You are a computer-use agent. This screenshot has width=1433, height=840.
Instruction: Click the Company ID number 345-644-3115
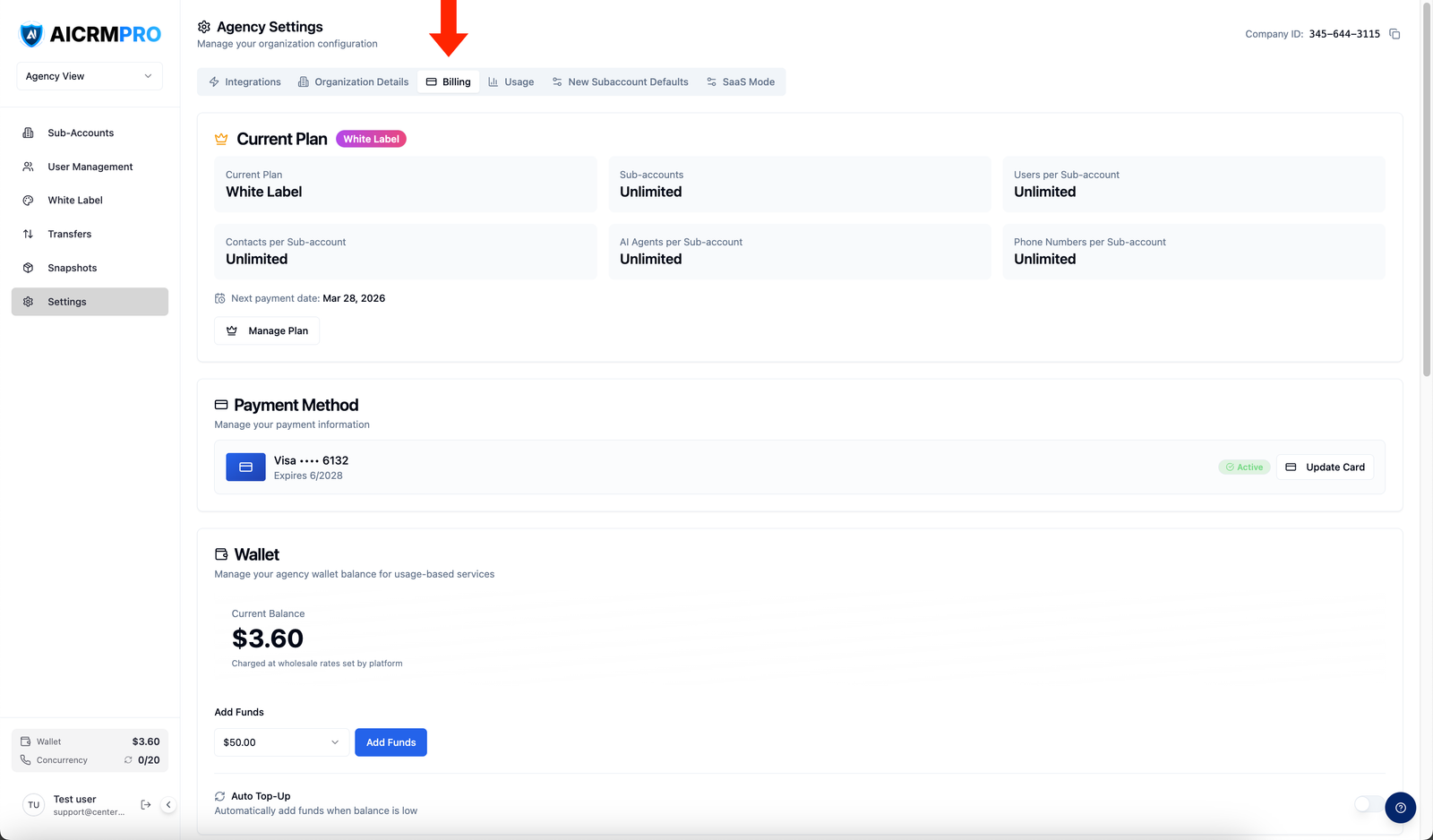click(1344, 34)
